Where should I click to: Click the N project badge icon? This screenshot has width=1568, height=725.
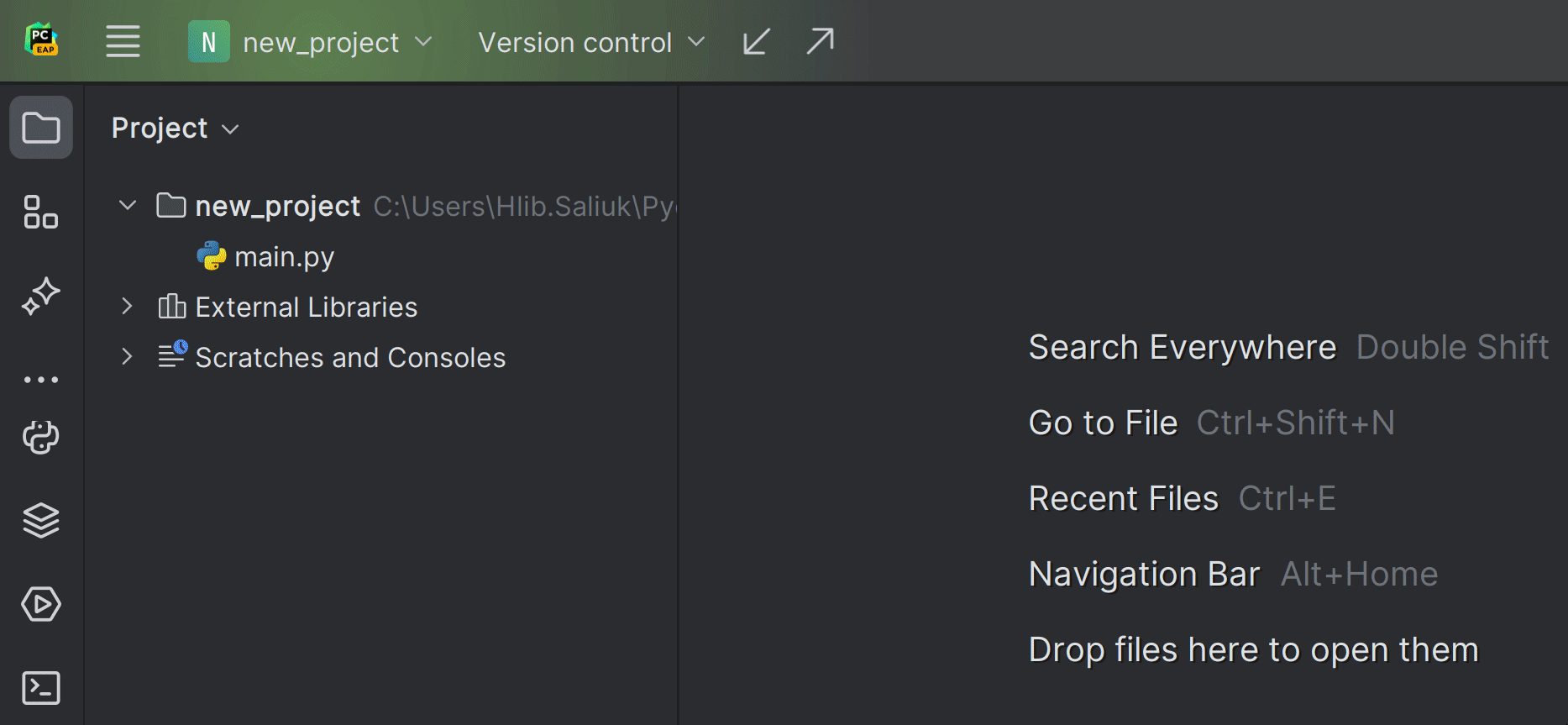pyautogui.click(x=208, y=42)
